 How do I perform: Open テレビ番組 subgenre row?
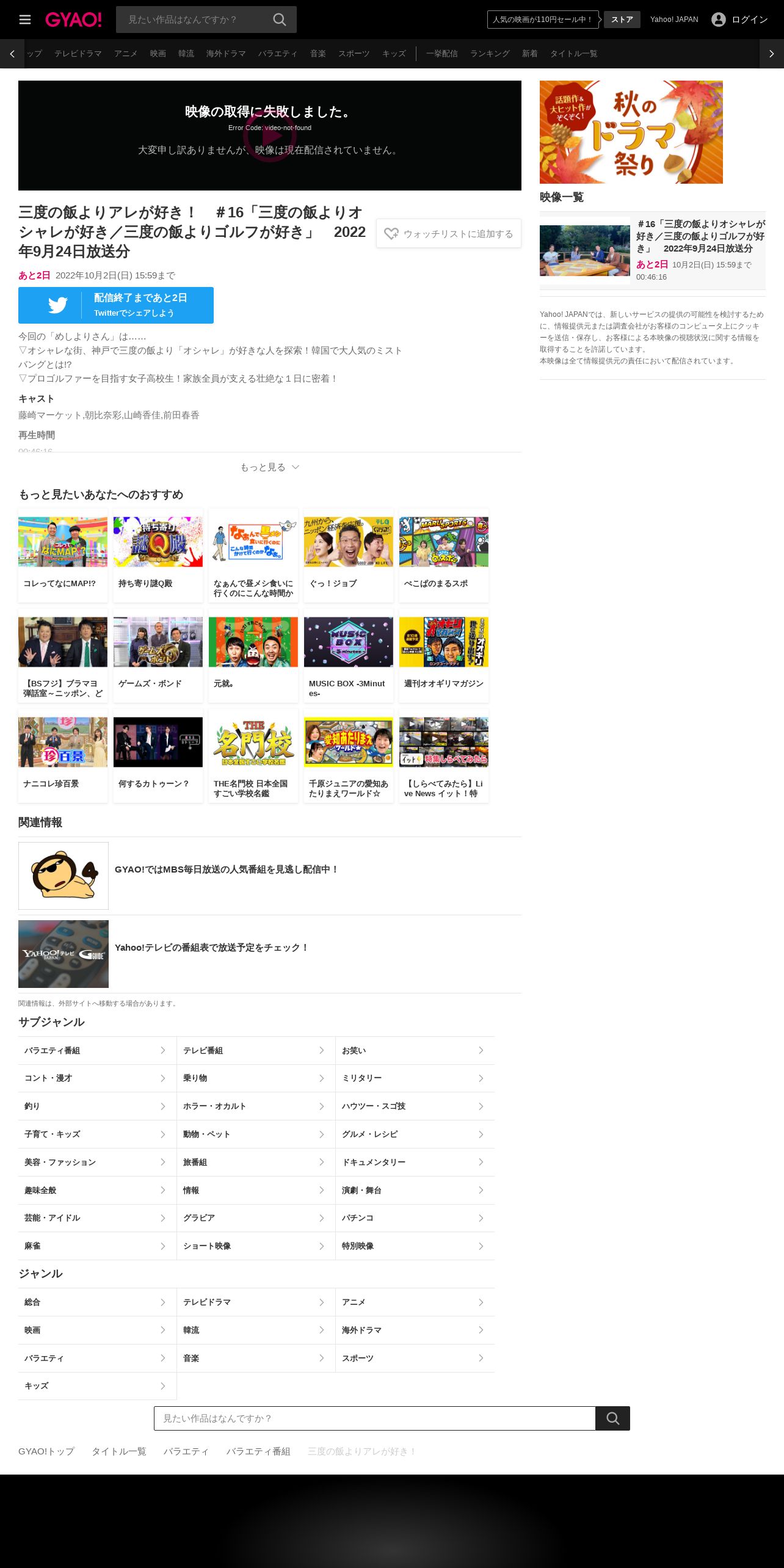[256, 1050]
